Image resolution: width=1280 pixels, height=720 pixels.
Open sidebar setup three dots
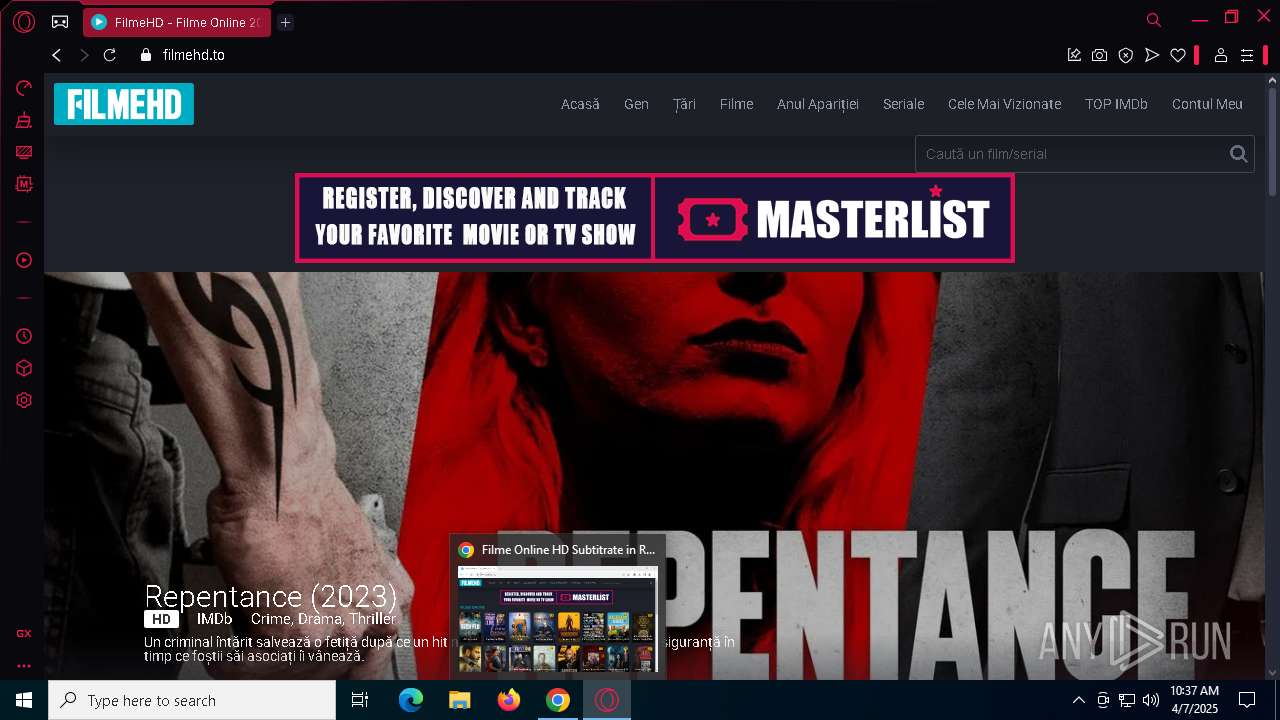point(24,665)
